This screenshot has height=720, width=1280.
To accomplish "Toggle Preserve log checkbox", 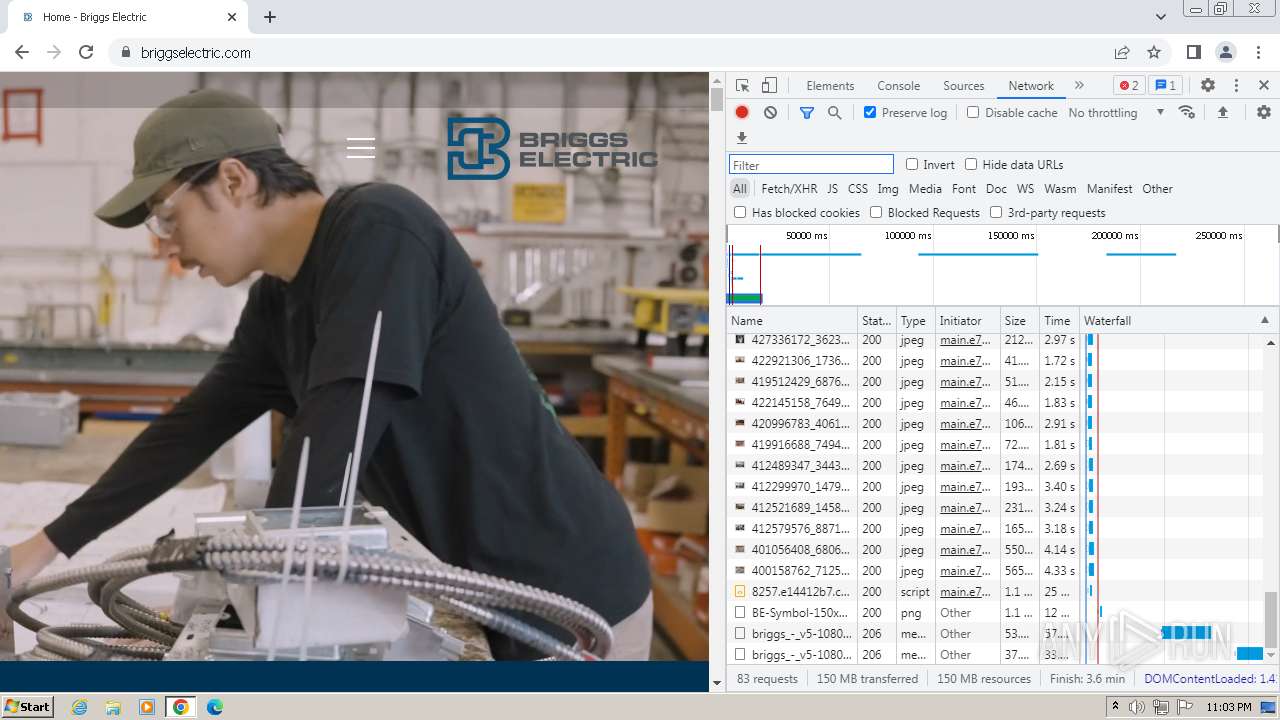I will [x=870, y=112].
